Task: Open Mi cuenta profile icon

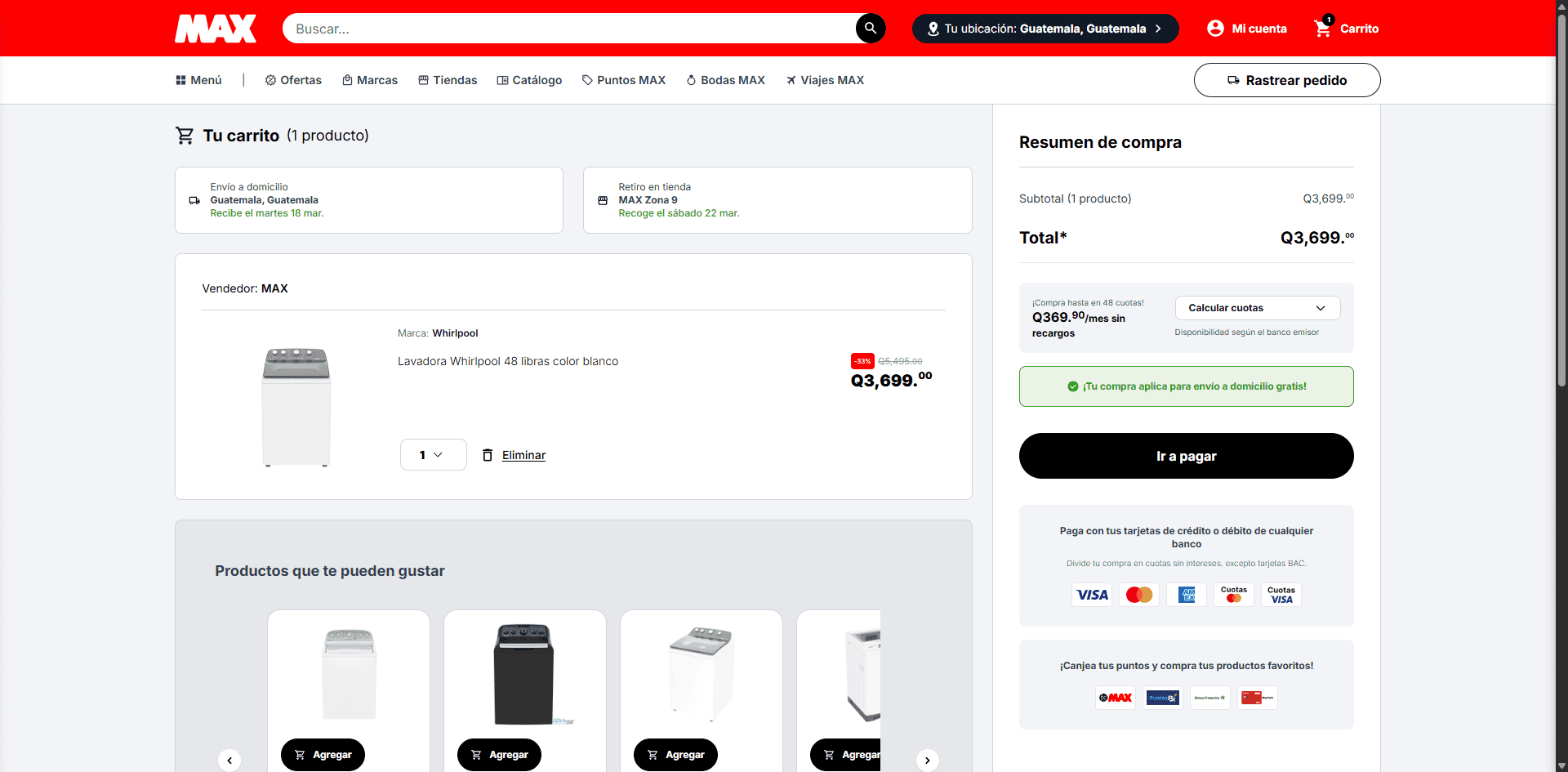Action: (1215, 29)
